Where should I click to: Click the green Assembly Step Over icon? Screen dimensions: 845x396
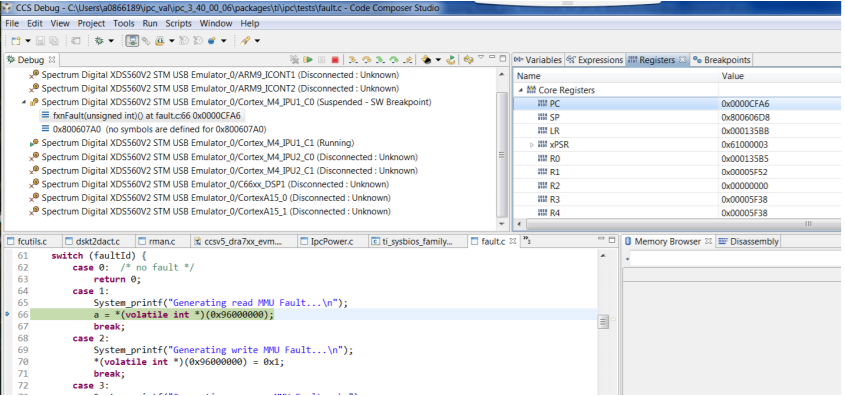pos(394,60)
